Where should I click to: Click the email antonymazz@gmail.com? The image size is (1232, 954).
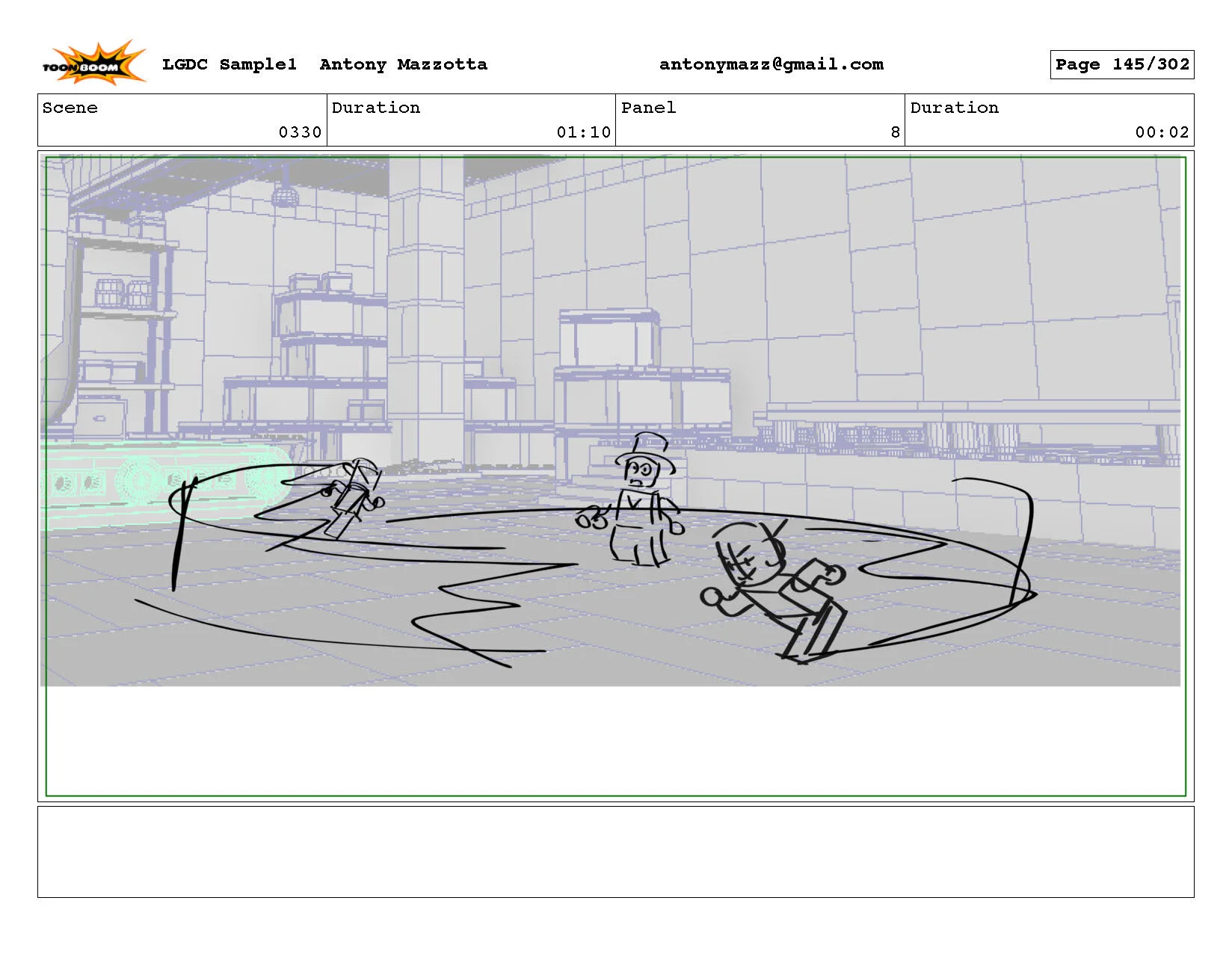771,64
